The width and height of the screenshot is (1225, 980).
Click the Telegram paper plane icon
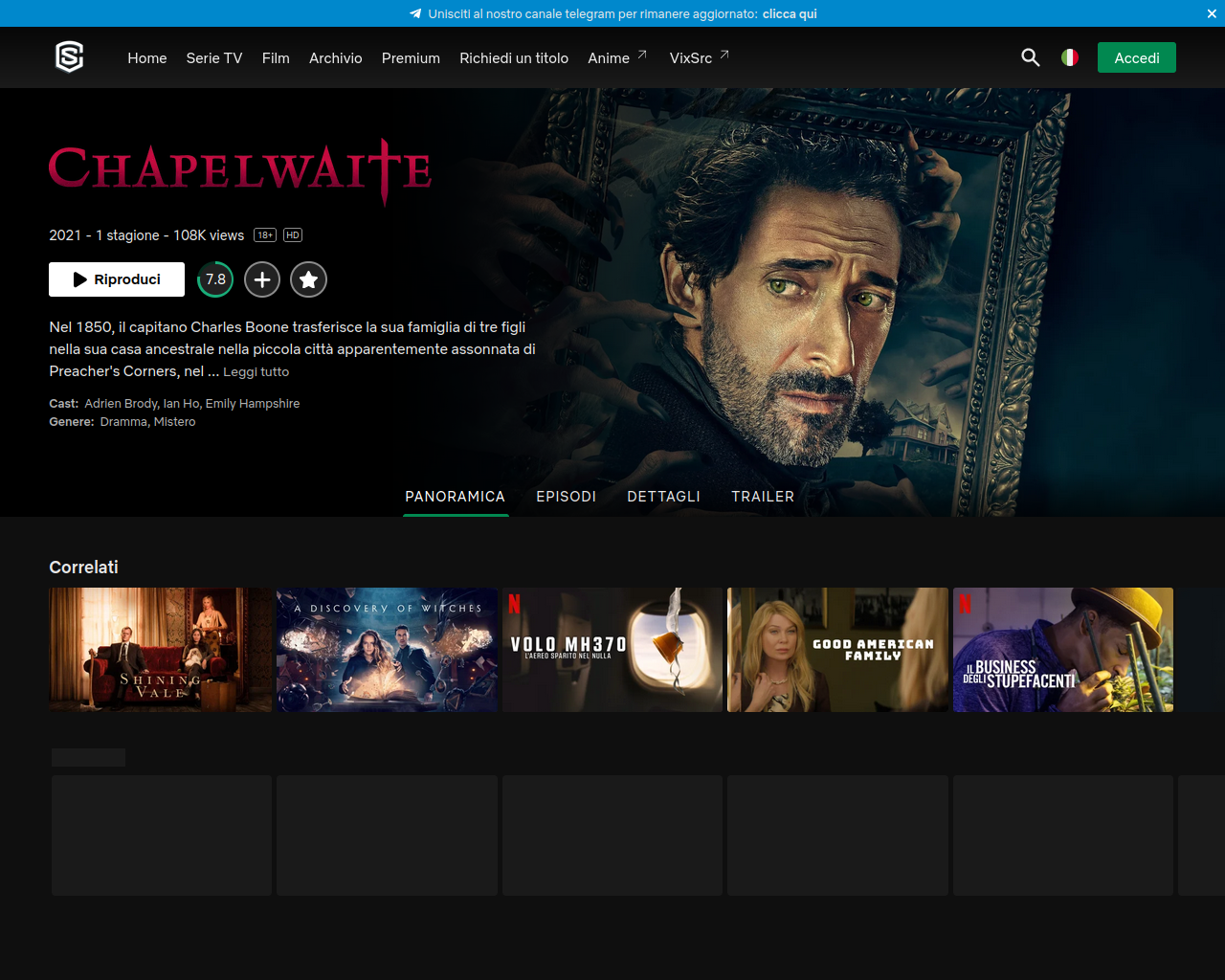415,13
